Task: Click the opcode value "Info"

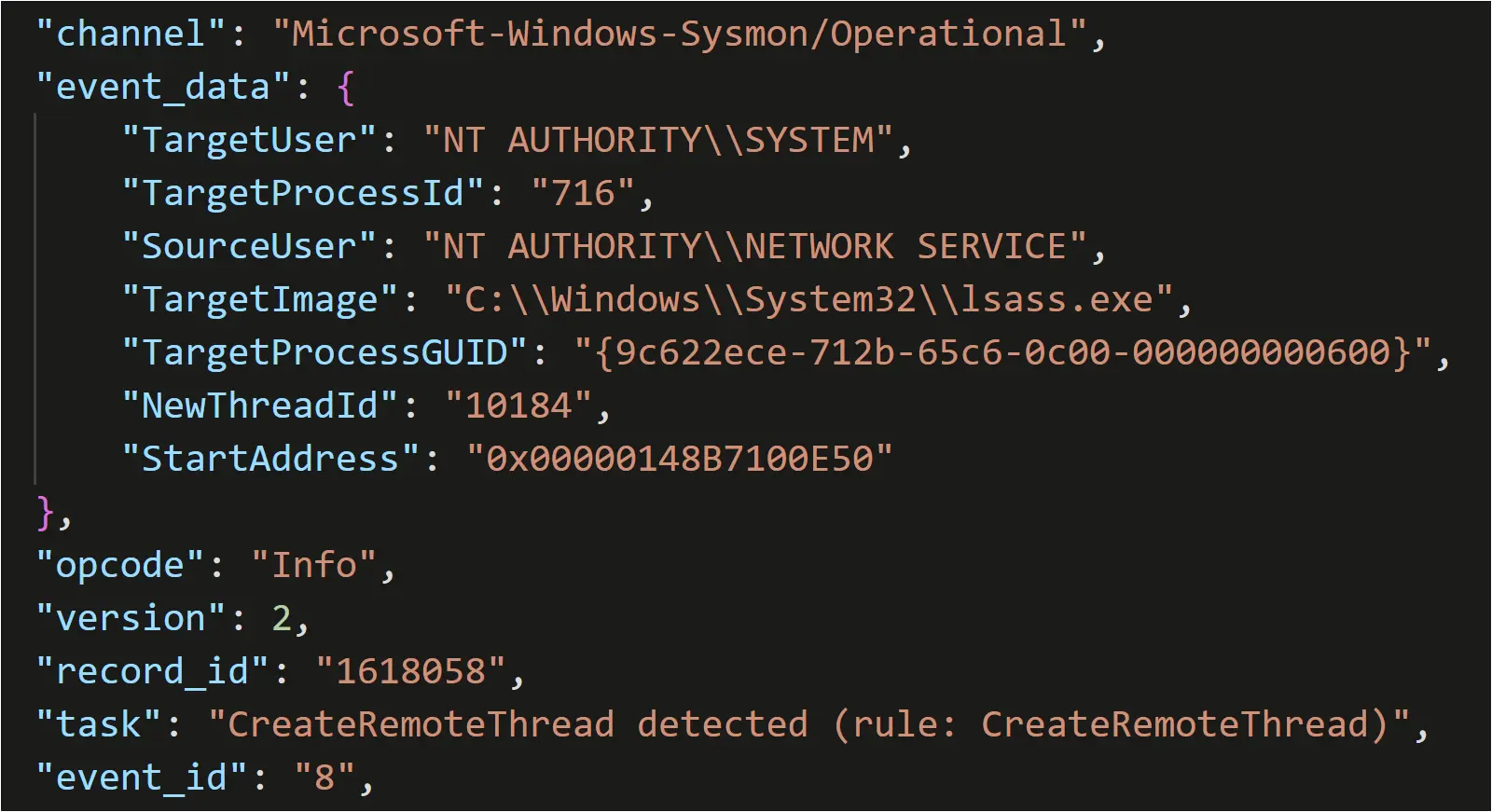Action: click(x=314, y=565)
